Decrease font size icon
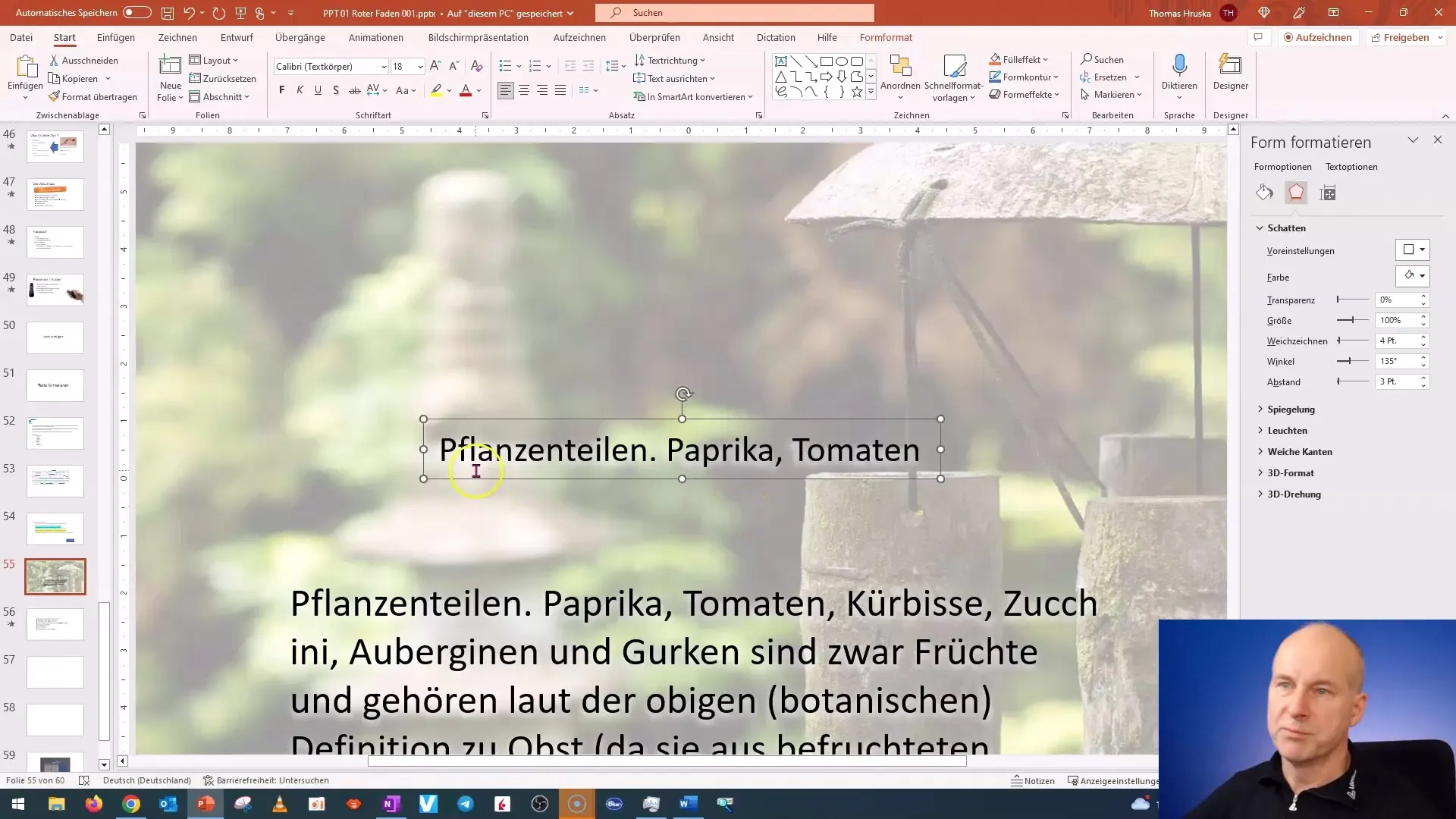The image size is (1456, 819). click(453, 66)
